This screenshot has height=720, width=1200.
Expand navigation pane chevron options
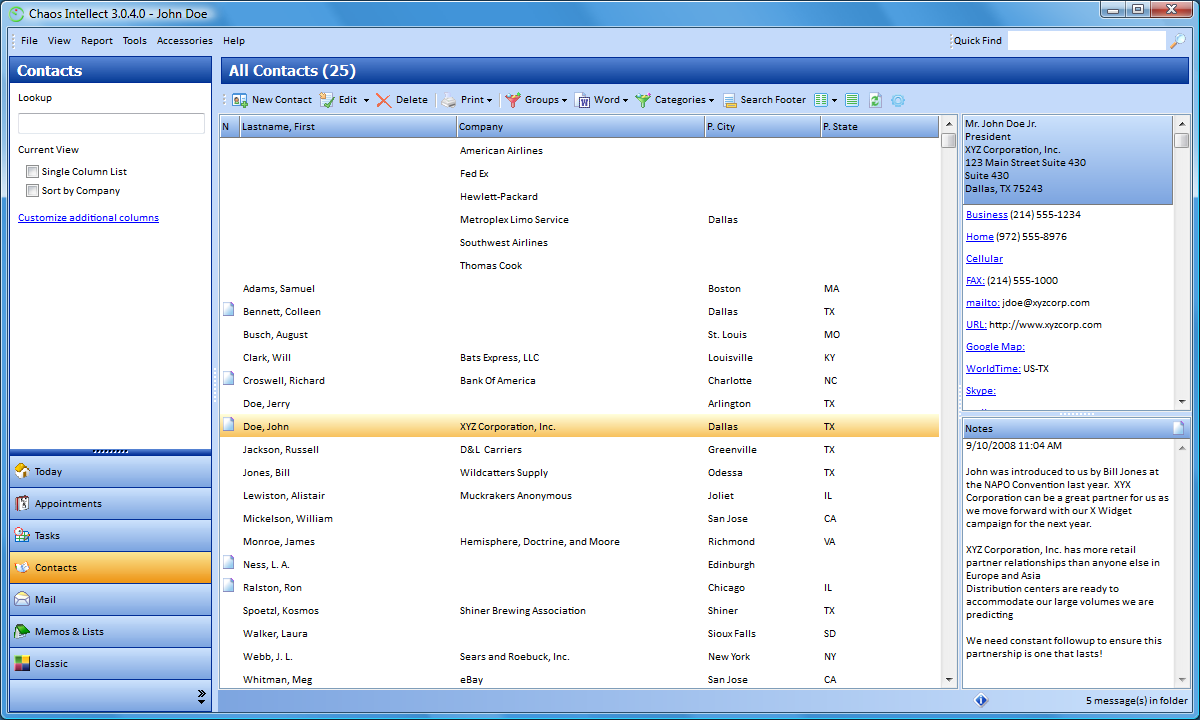[x=201, y=695]
